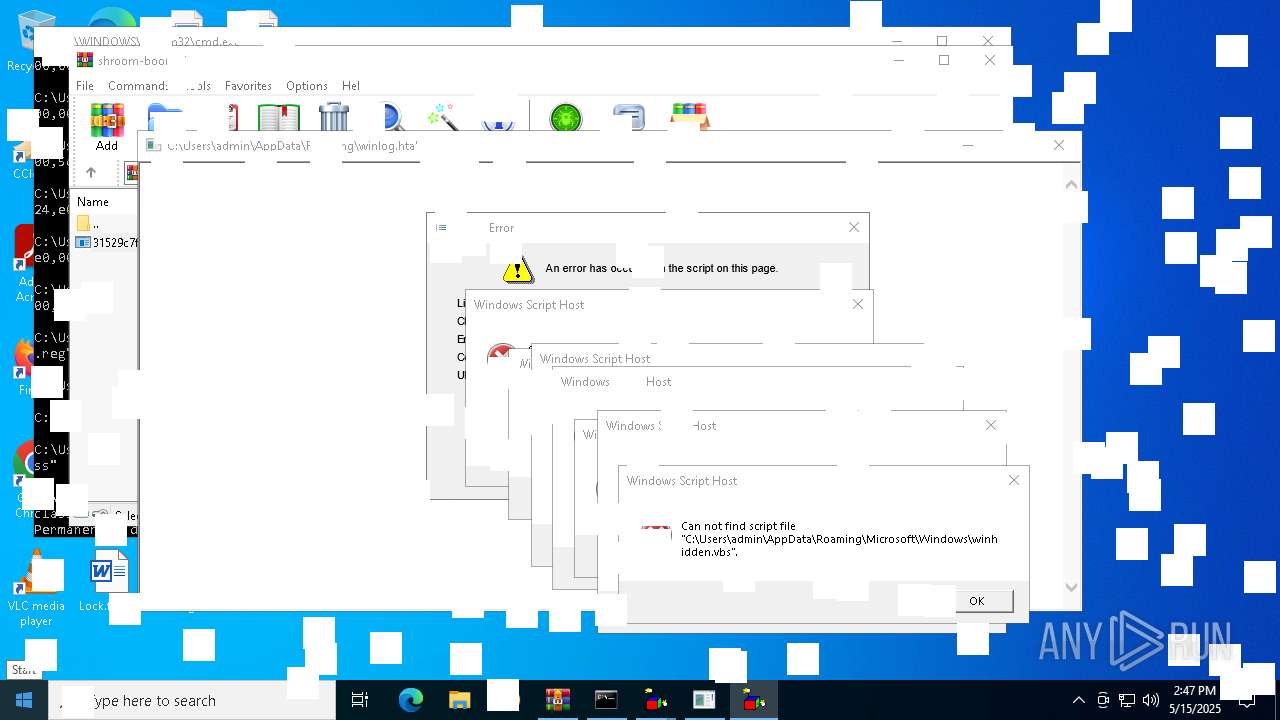The width and height of the screenshot is (1280, 720).
Task: Expand the hidden system tray icons chevron
Action: 1078,700
